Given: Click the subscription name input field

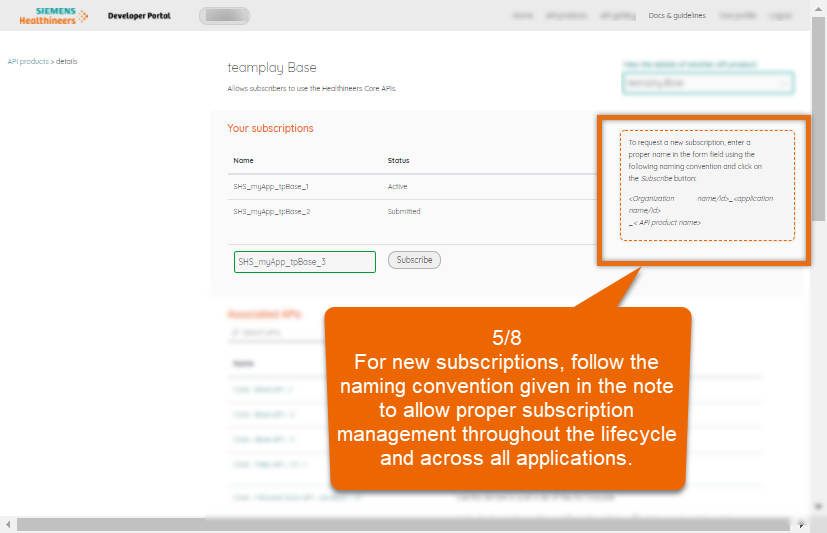Looking at the screenshot, I should point(305,261).
